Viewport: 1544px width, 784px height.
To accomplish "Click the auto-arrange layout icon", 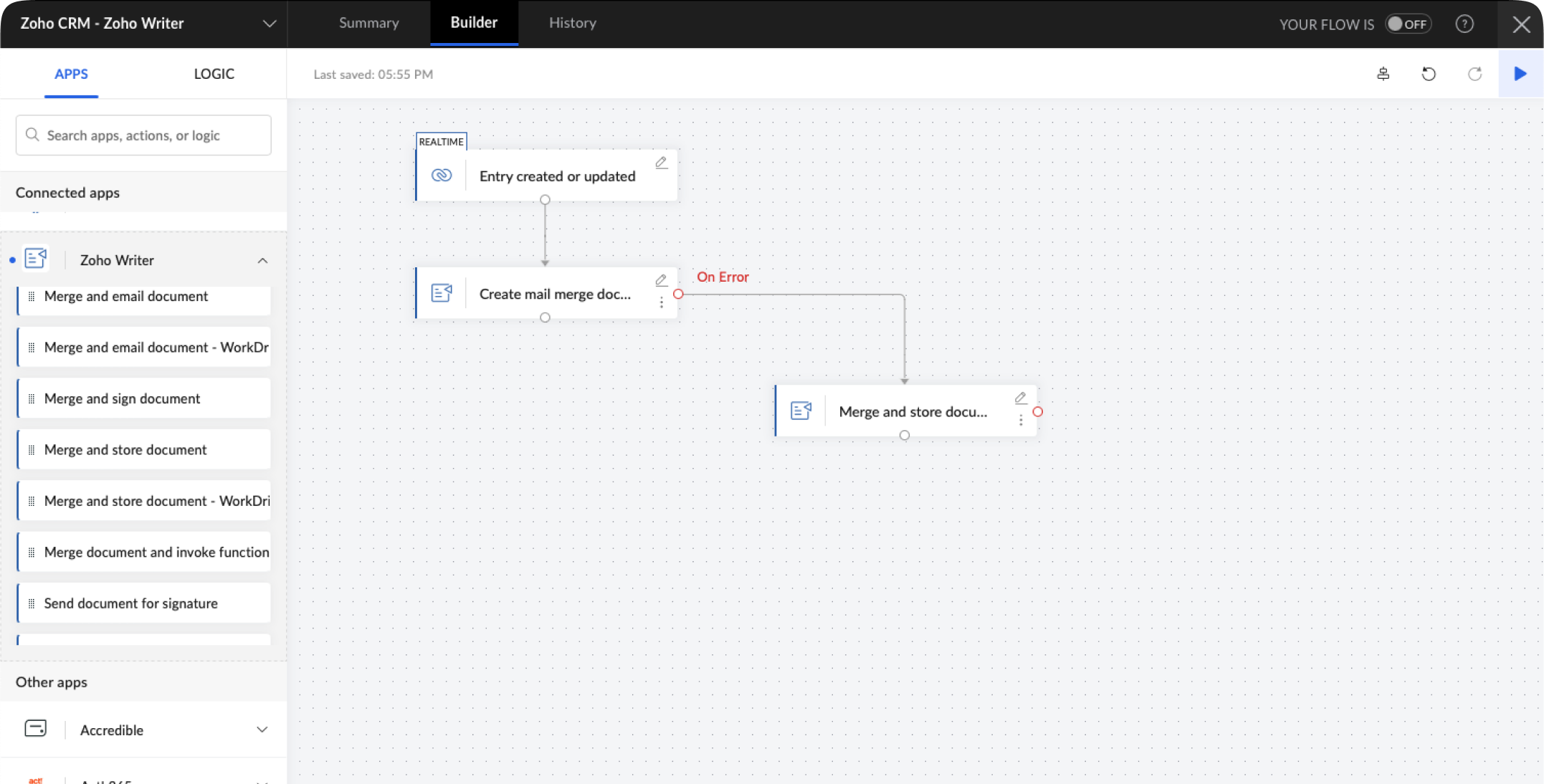I will [1383, 74].
